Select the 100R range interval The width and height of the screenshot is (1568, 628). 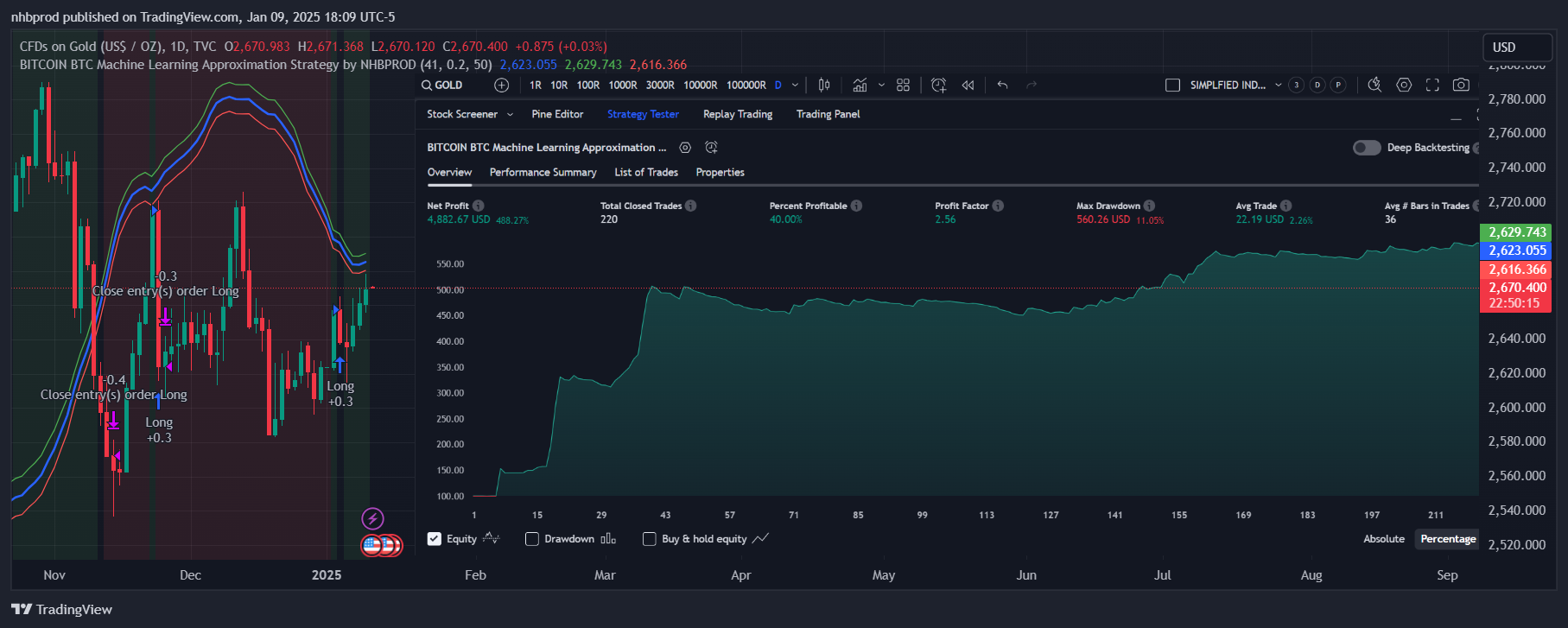coord(588,85)
